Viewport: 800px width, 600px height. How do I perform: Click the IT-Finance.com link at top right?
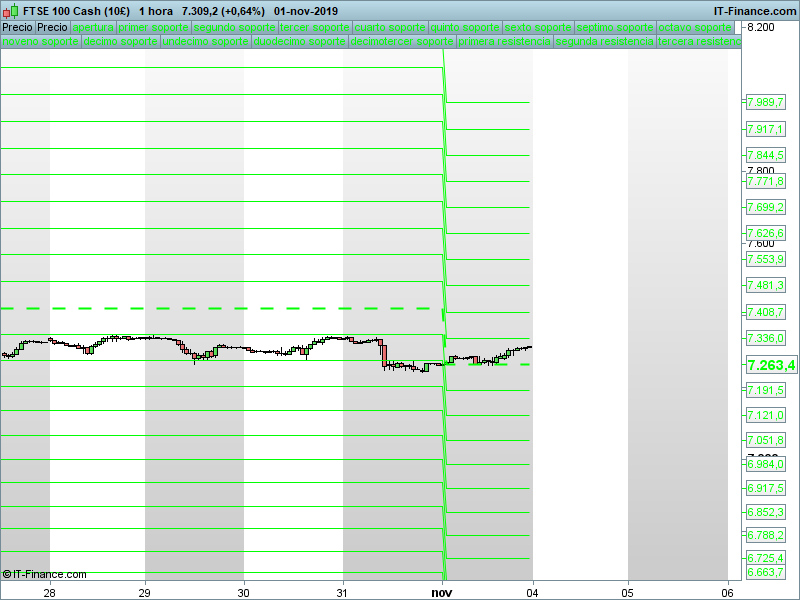[755, 11]
